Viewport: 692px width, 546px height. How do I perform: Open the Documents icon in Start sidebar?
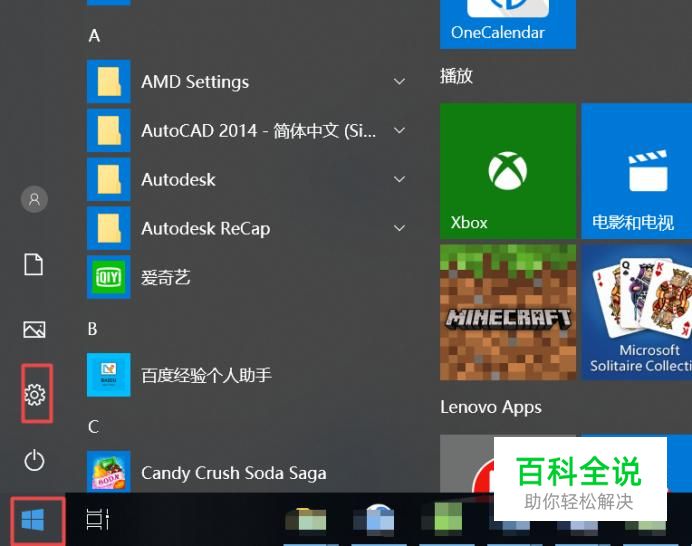coord(34,264)
